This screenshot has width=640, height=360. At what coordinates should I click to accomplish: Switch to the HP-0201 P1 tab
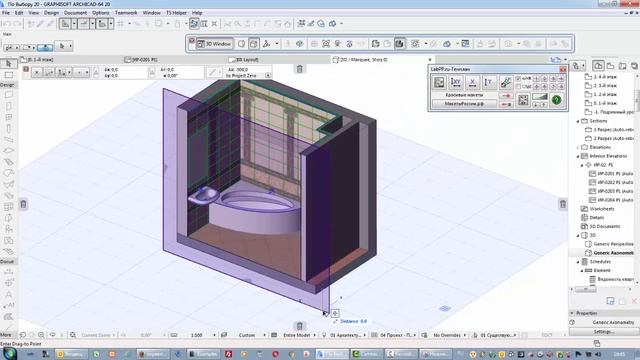coord(141,60)
